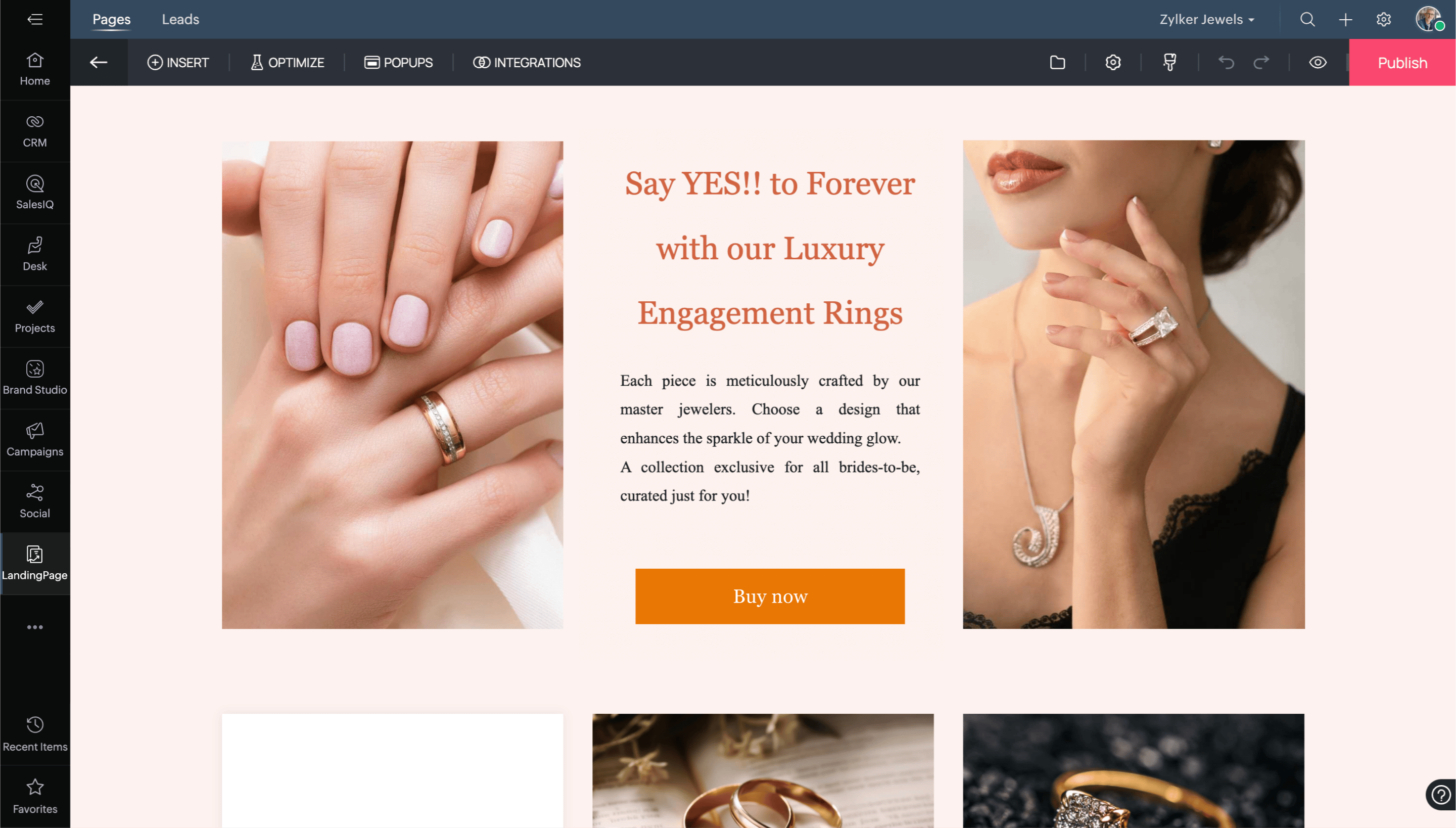The width and height of the screenshot is (1456, 828).
Task: Switch to the Leads tab
Action: click(x=180, y=19)
